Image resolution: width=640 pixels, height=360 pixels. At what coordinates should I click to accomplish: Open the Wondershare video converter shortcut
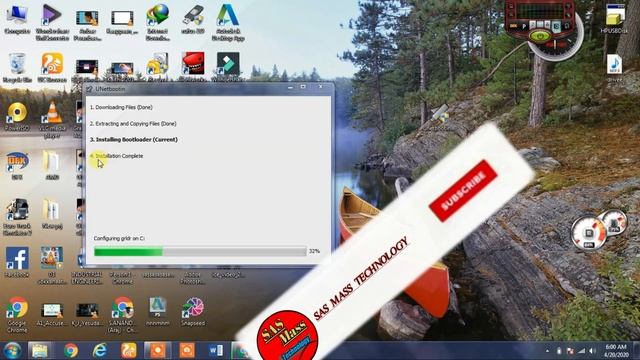pos(52,21)
